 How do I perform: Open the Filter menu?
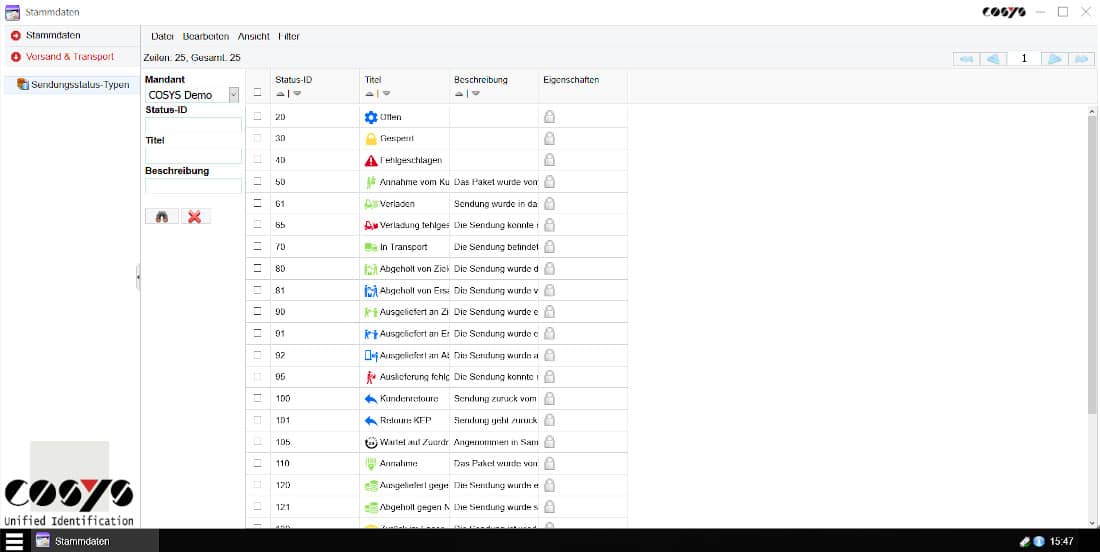tap(288, 36)
